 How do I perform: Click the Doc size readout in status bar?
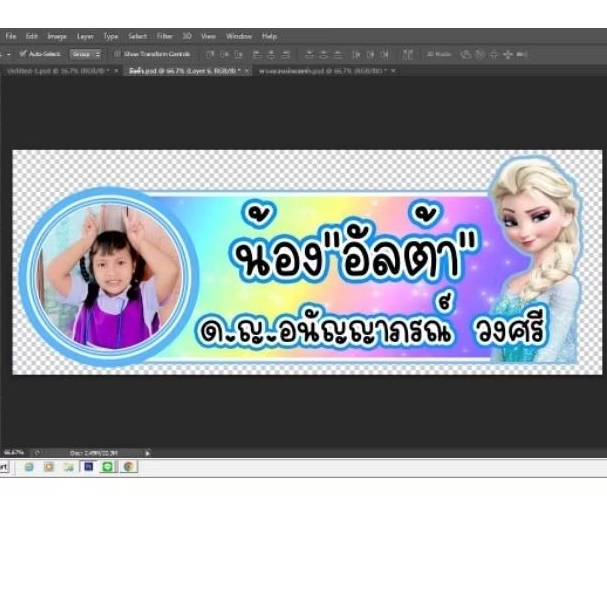tap(94, 453)
